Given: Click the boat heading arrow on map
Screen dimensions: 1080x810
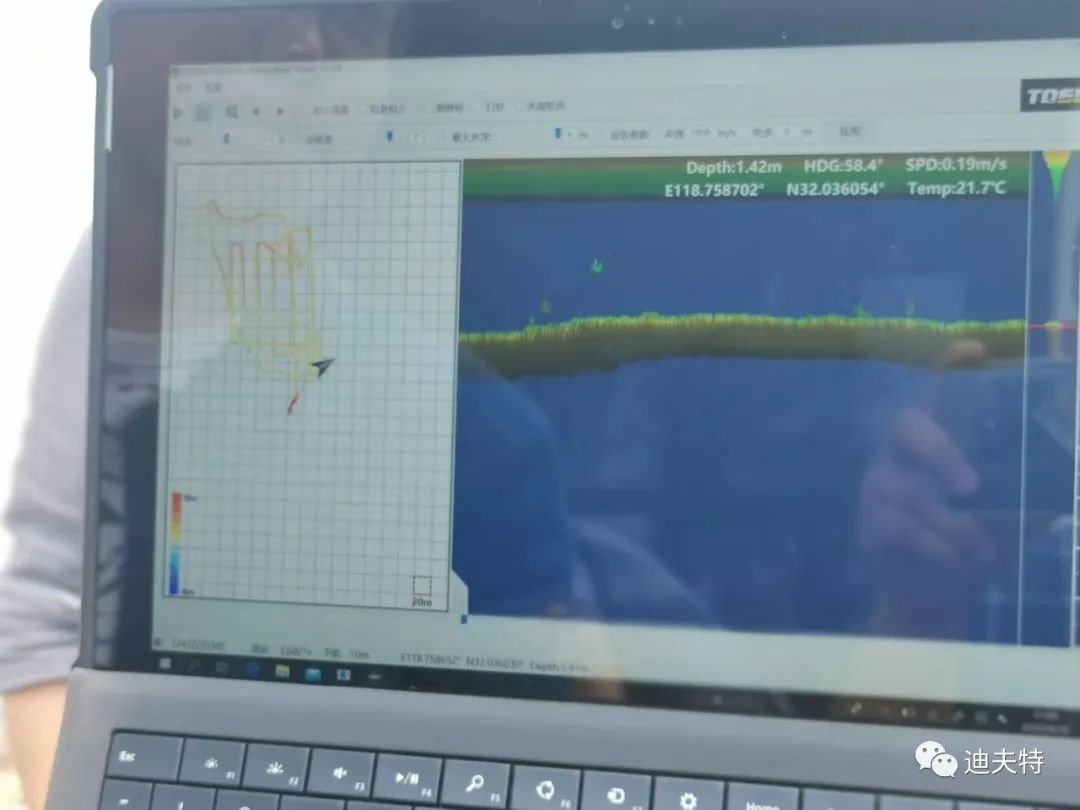Looking at the screenshot, I should pos(322,367).
